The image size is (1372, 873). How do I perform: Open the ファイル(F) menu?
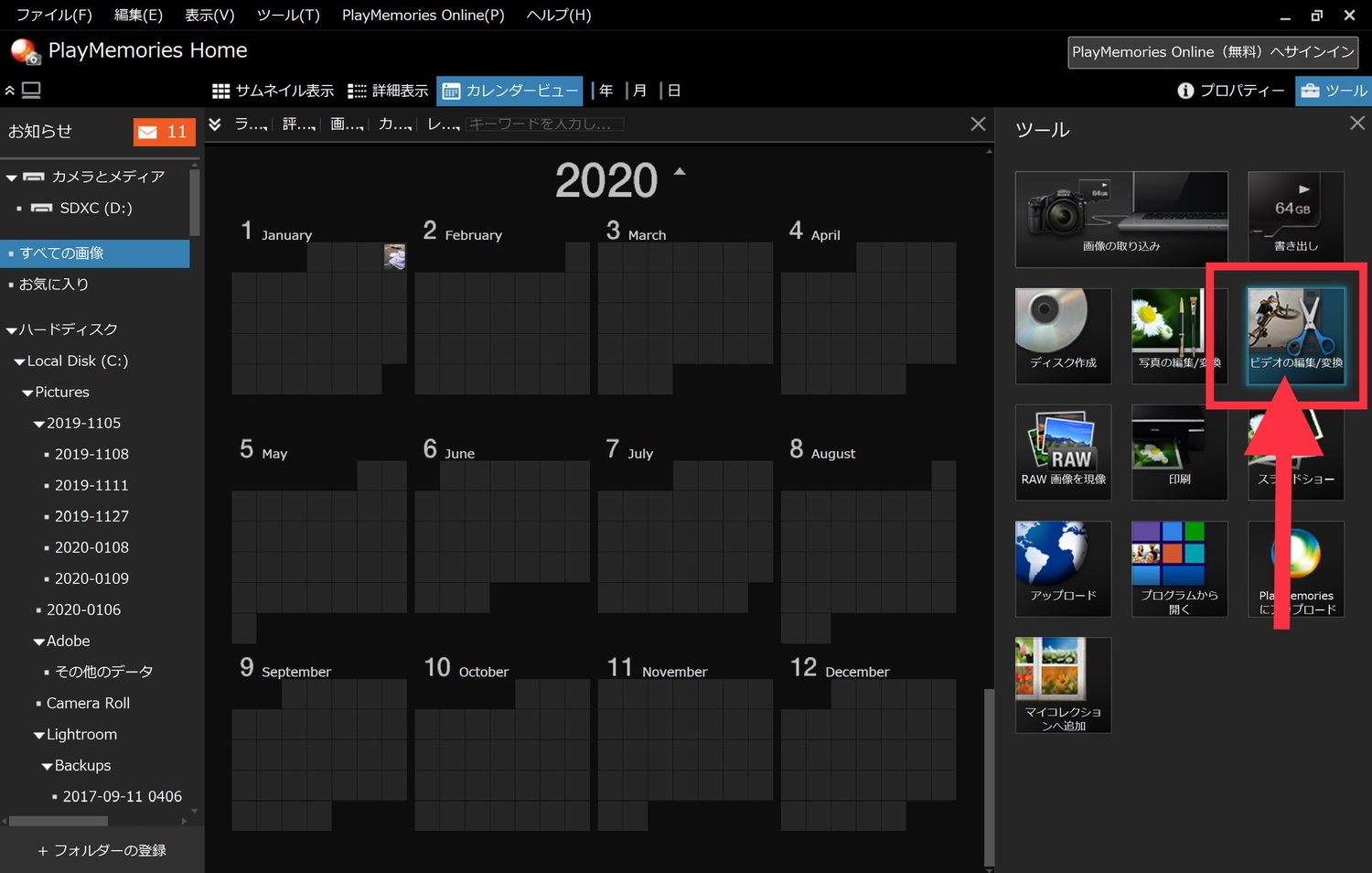54,16
